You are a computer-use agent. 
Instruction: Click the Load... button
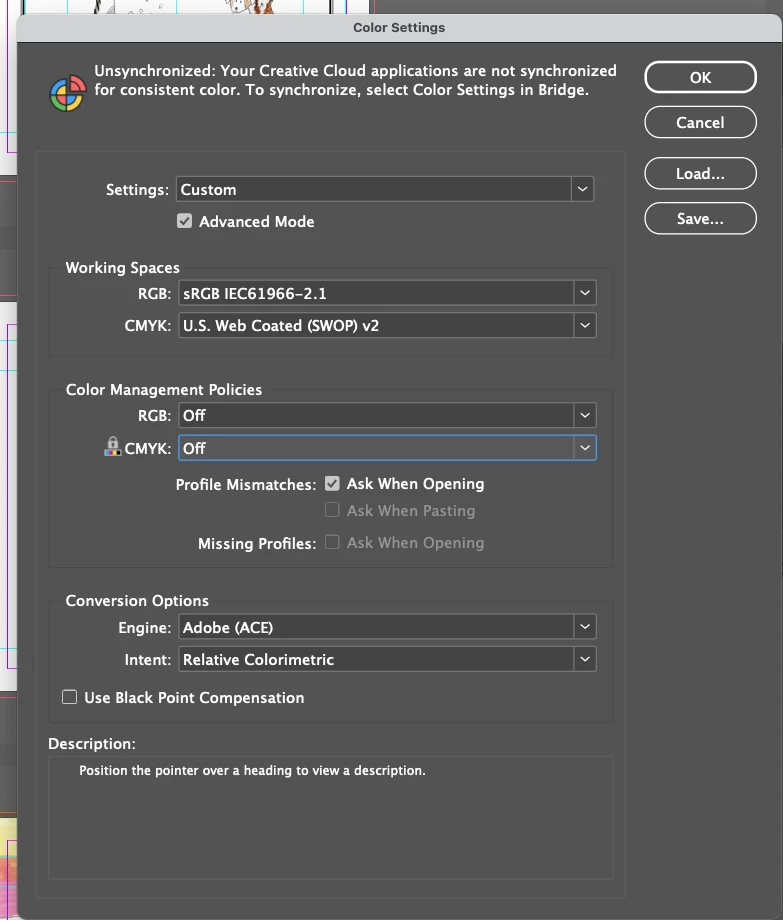[700, 174]
